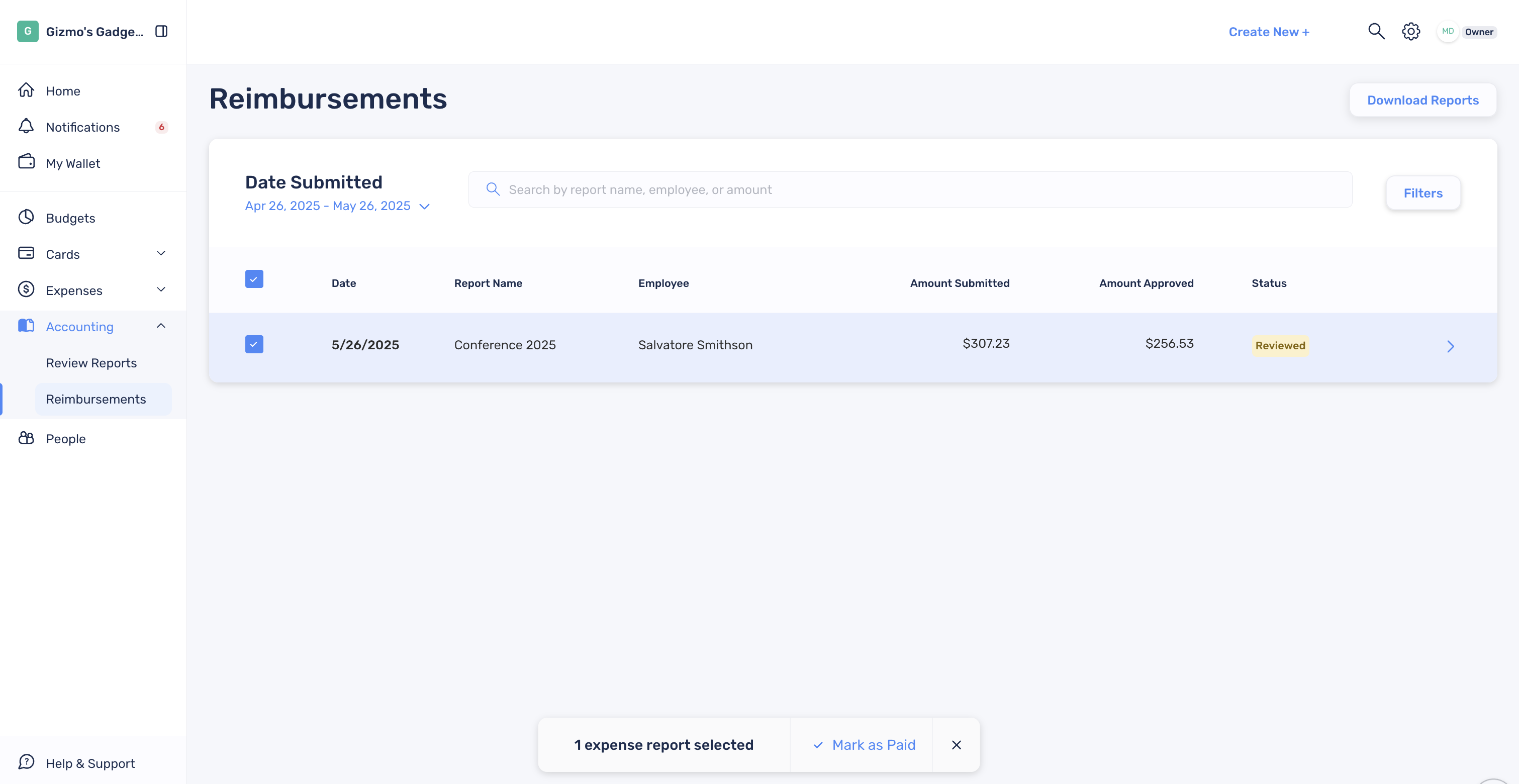1519x784 pixels.
Task: Navigate to Budgets
Action: [x=71, y=218]
